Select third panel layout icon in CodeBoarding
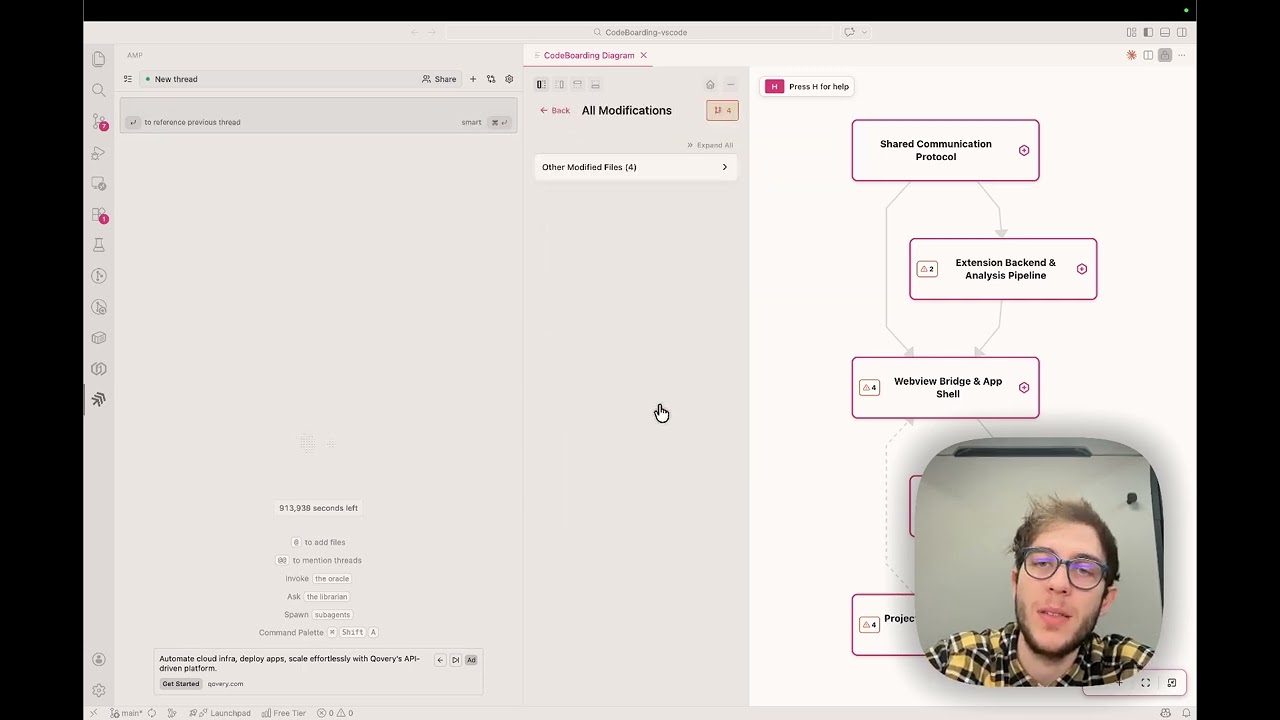Image resolution: width=1280 pixels, height=720 pixels. click(577, 85)
